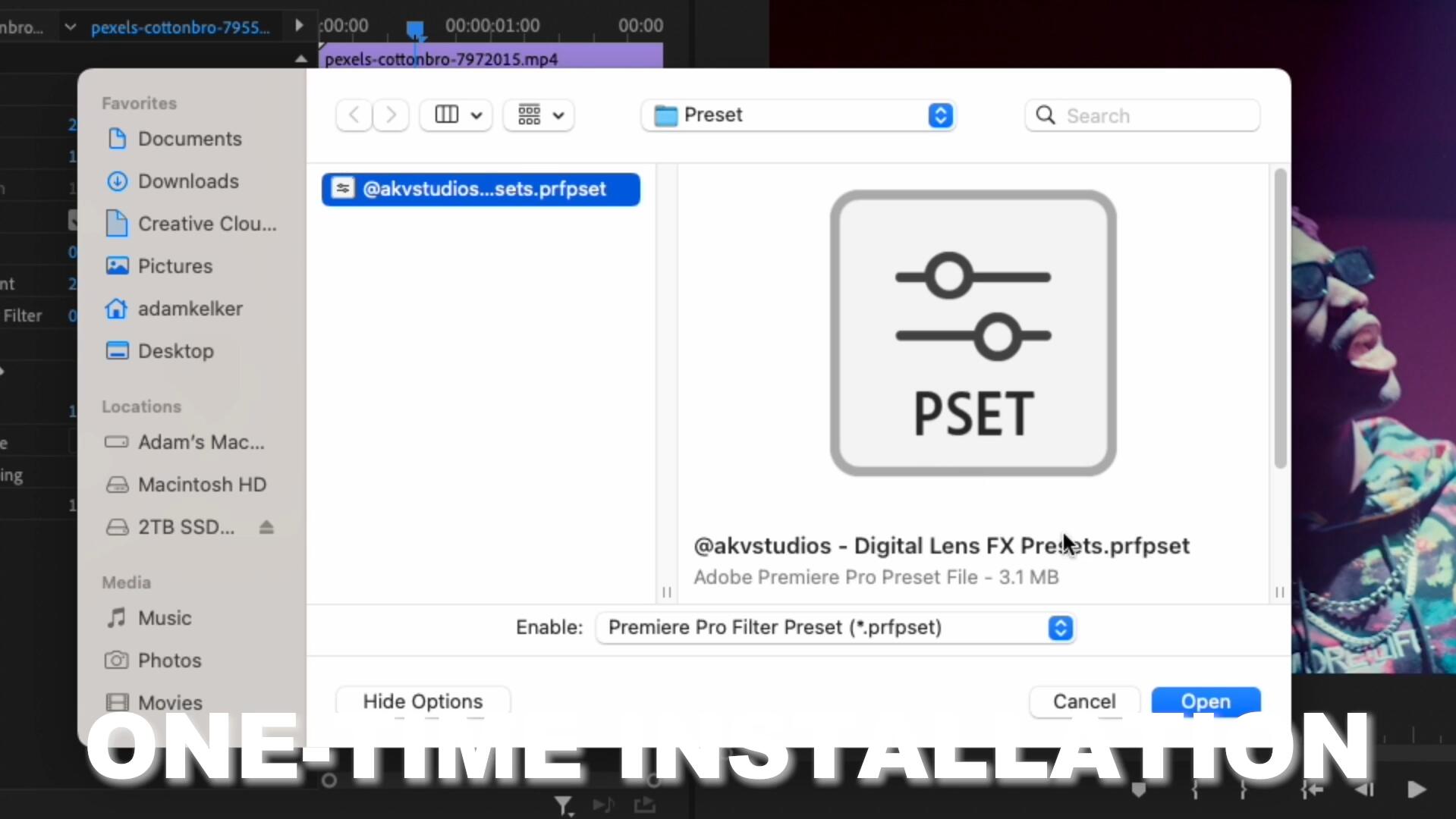Image resolution: width=1456 pixels, height=819 pixels.
Task: Open the pexels-cottonbro clip name dropdown
Action: [x=70, y=27]
